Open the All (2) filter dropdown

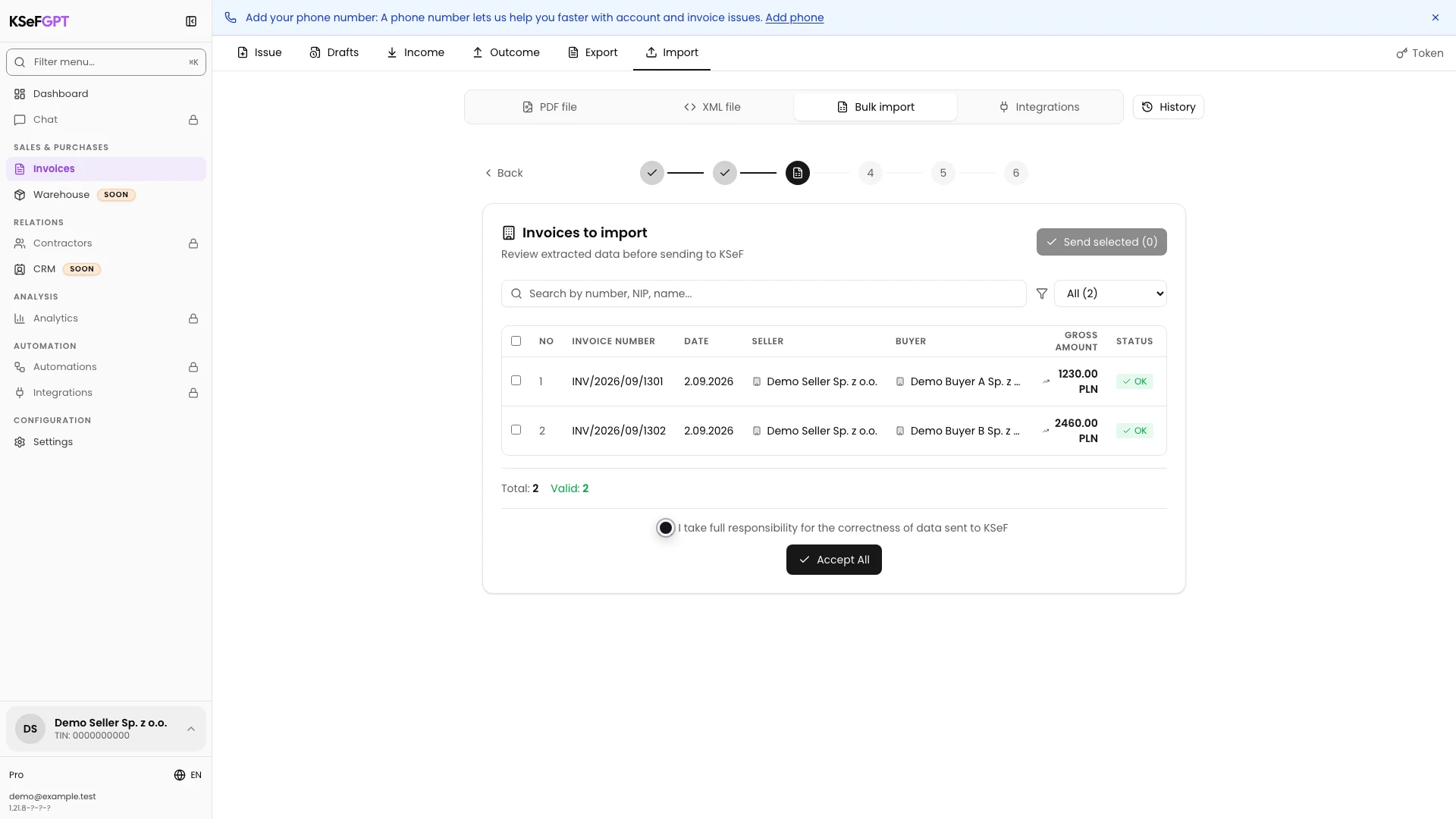(1110, 293)
